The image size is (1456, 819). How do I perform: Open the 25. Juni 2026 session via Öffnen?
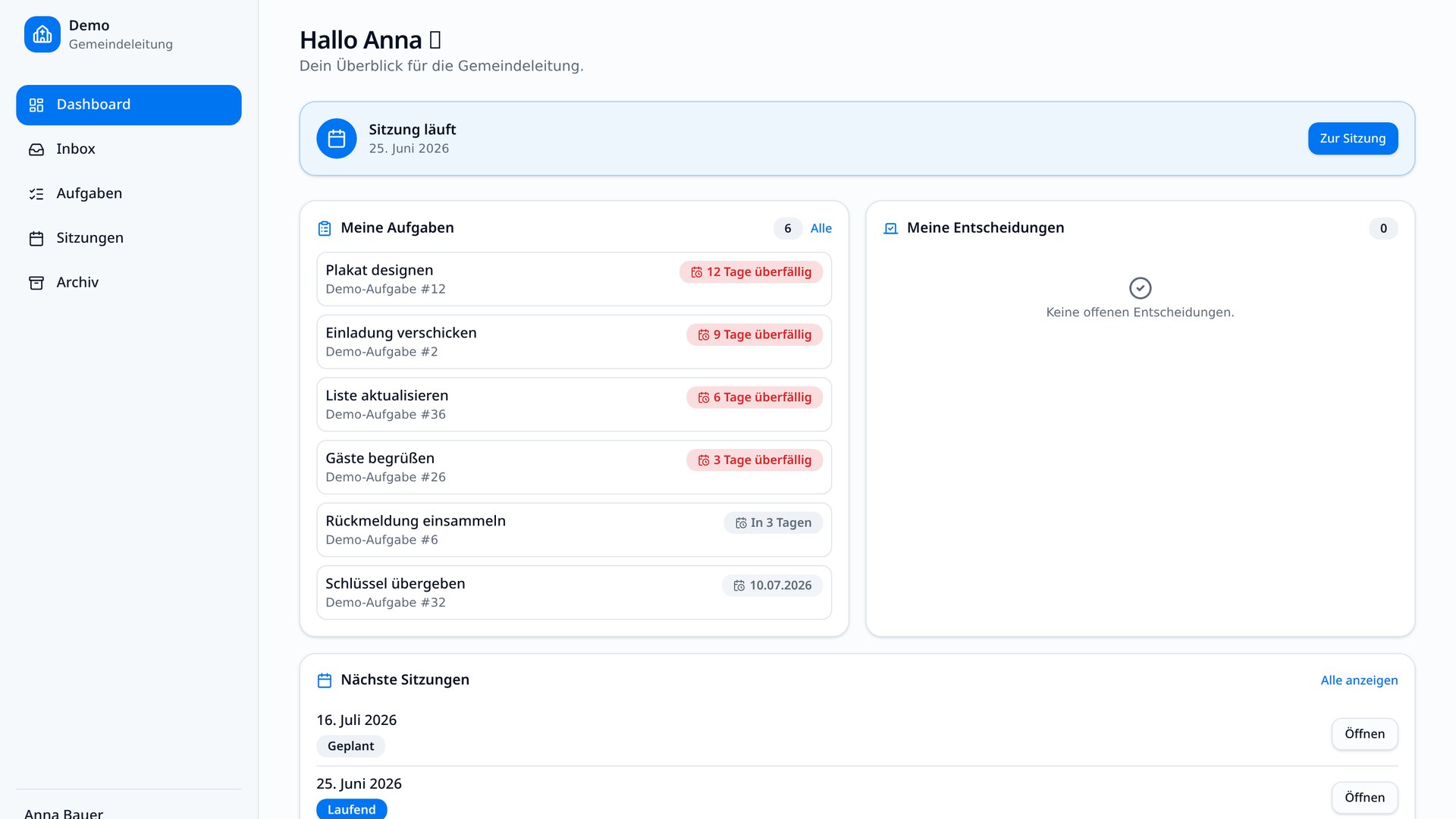coord(1365,798)
